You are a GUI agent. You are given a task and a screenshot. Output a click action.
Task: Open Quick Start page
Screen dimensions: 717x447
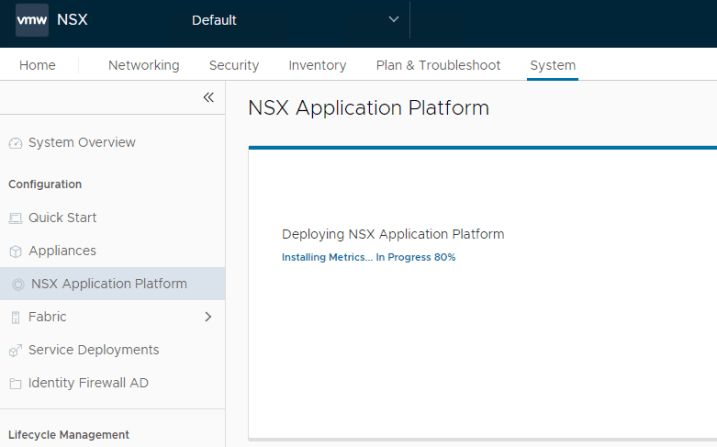tap(63, 218)
